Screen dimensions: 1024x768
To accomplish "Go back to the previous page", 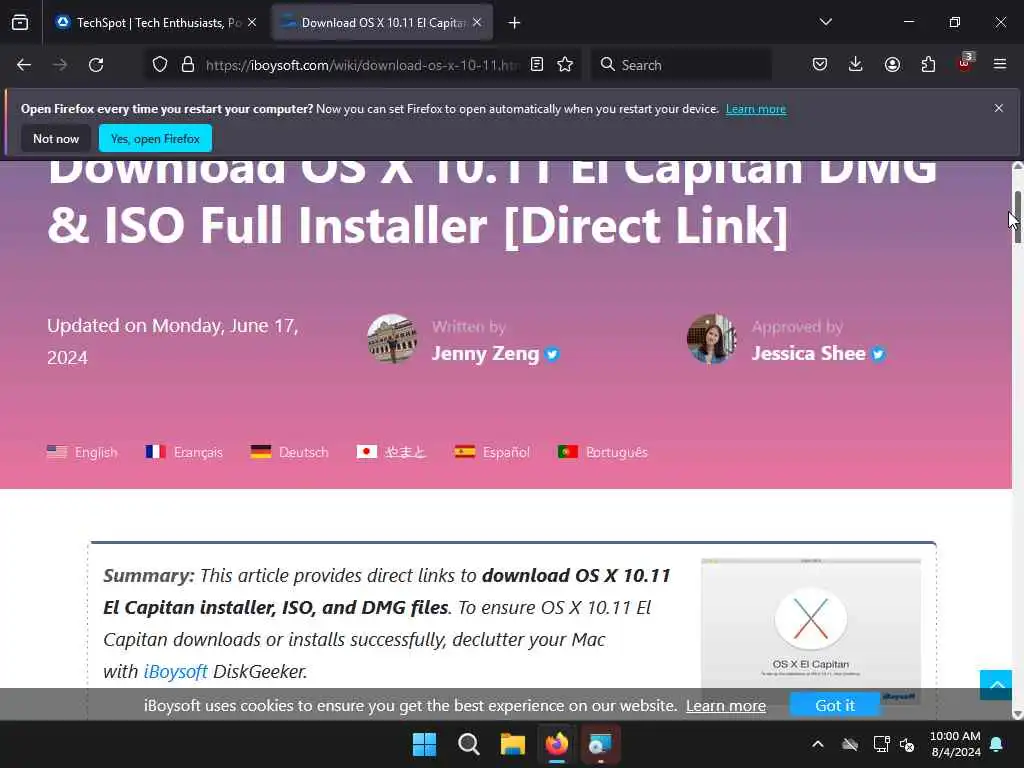I will tap(24, 65).
